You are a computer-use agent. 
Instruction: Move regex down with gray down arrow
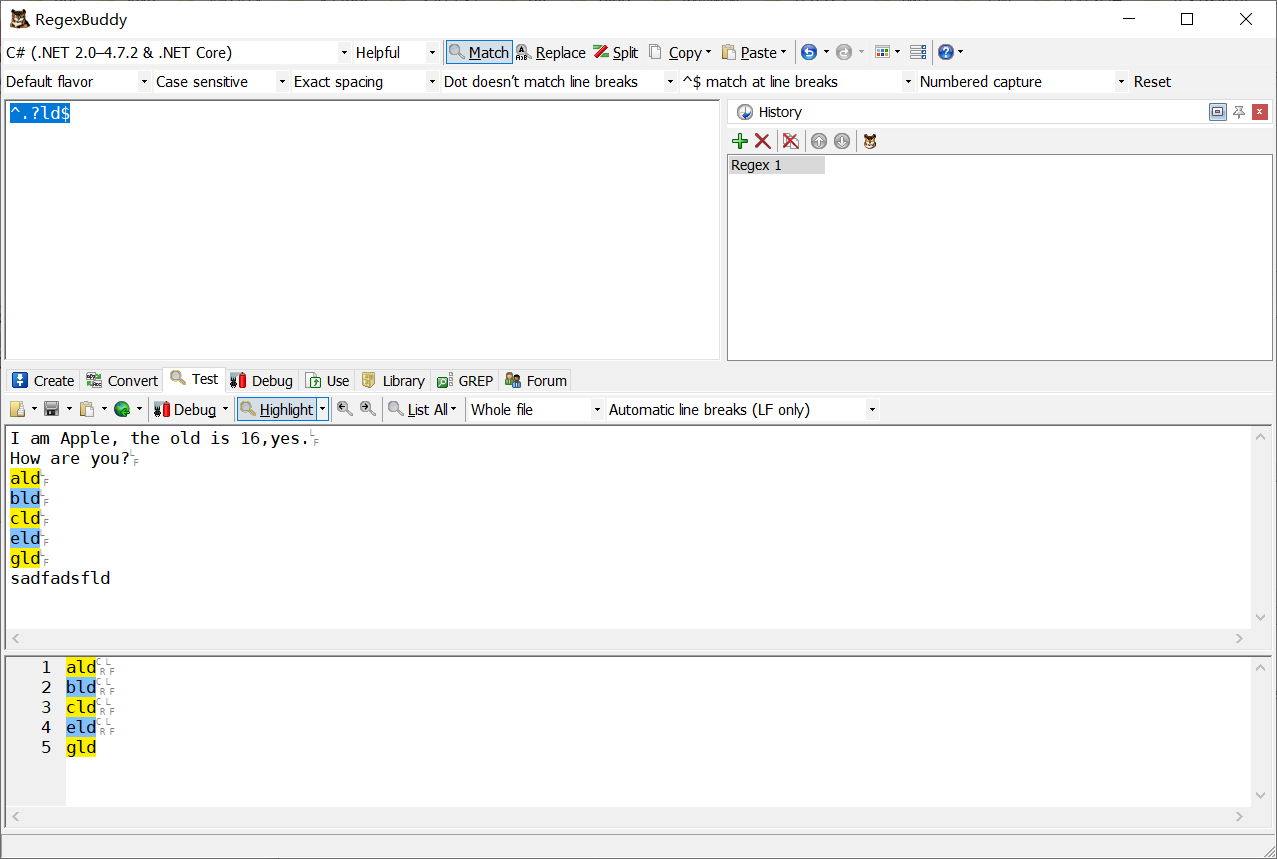tap(842, 141)
